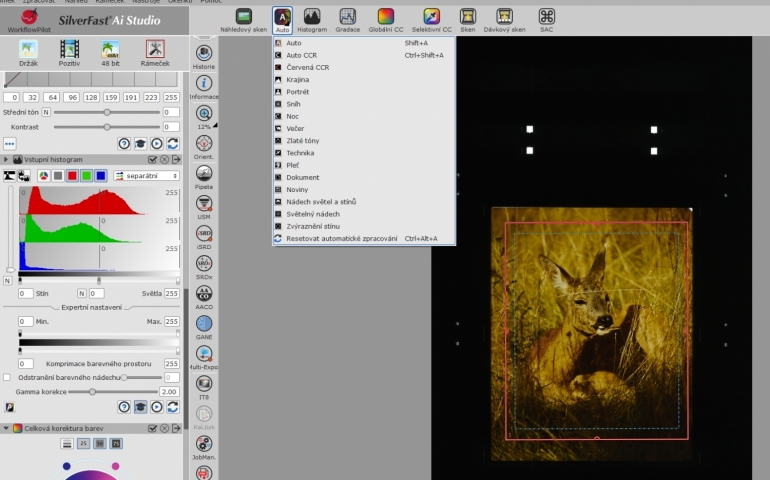The image size is (770, 480).
Task: Click the Držák icon
Action: (28, 49)
